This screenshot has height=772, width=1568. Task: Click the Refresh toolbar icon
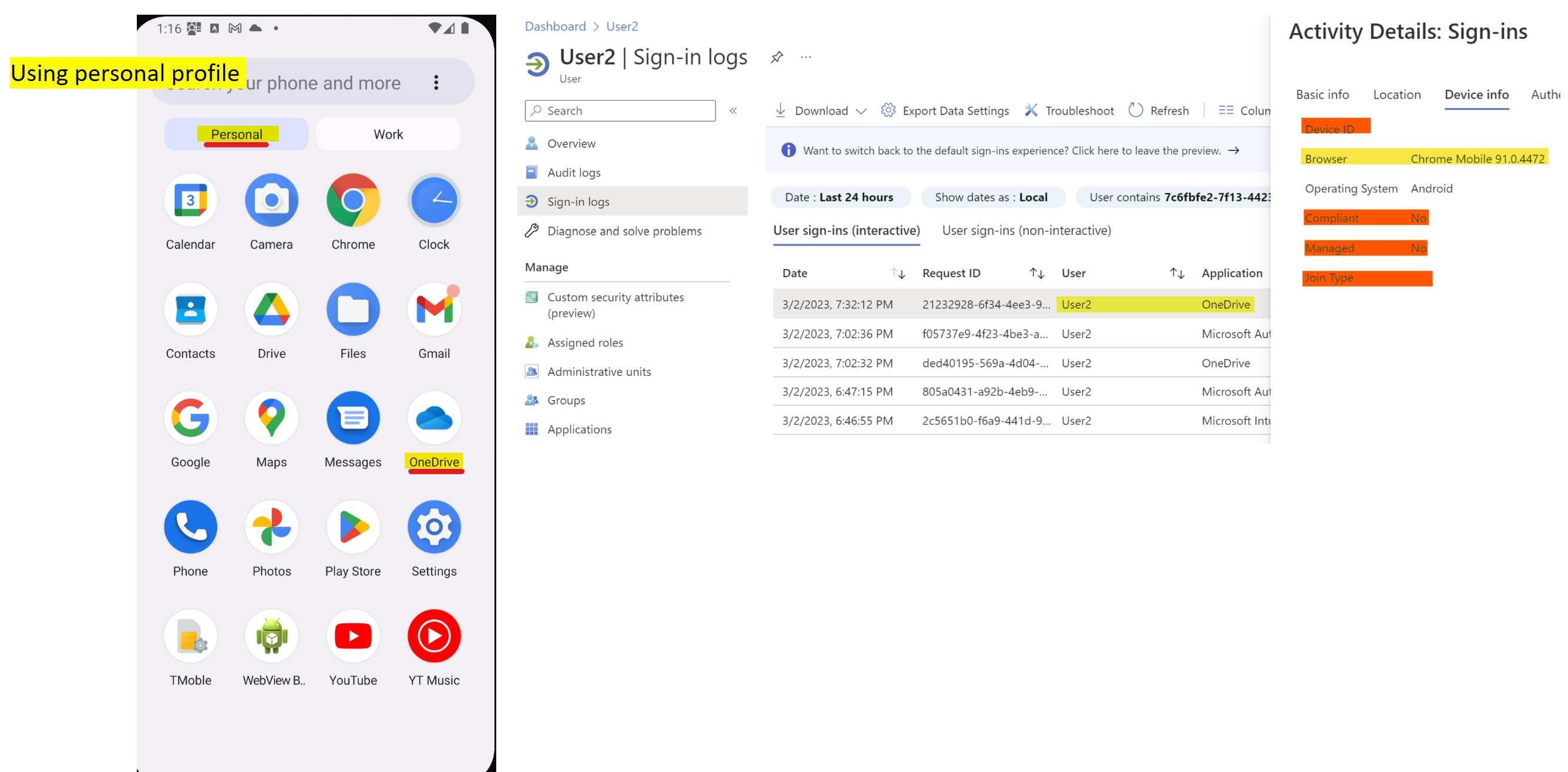tap(1135, 110)
